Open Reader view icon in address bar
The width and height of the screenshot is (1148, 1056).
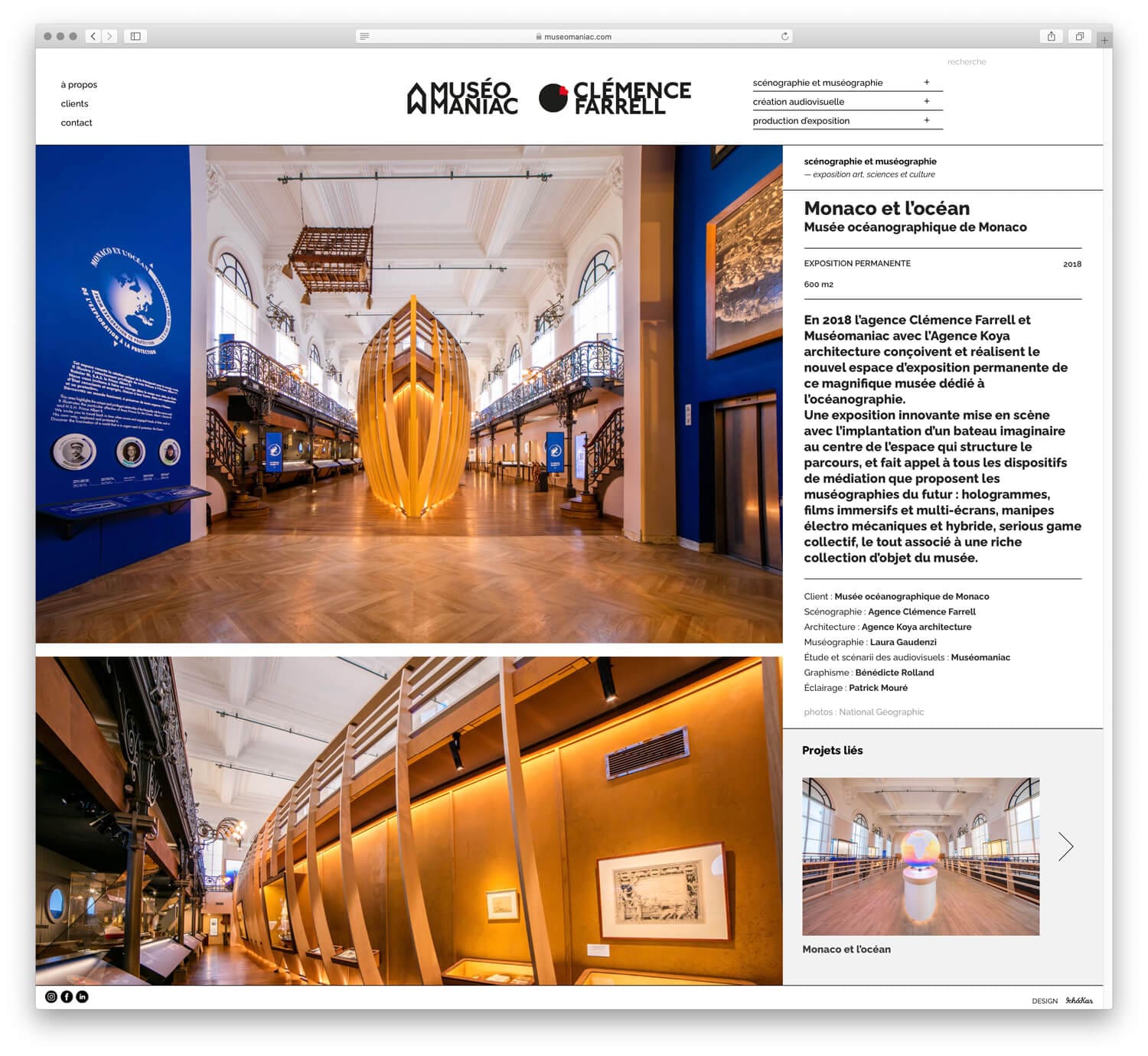[364, 36]
